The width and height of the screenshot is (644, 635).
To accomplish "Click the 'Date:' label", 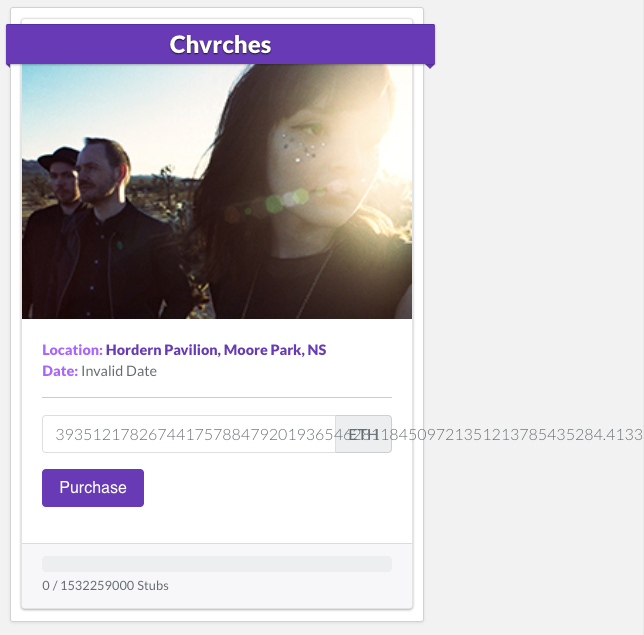I will [60, 371].
